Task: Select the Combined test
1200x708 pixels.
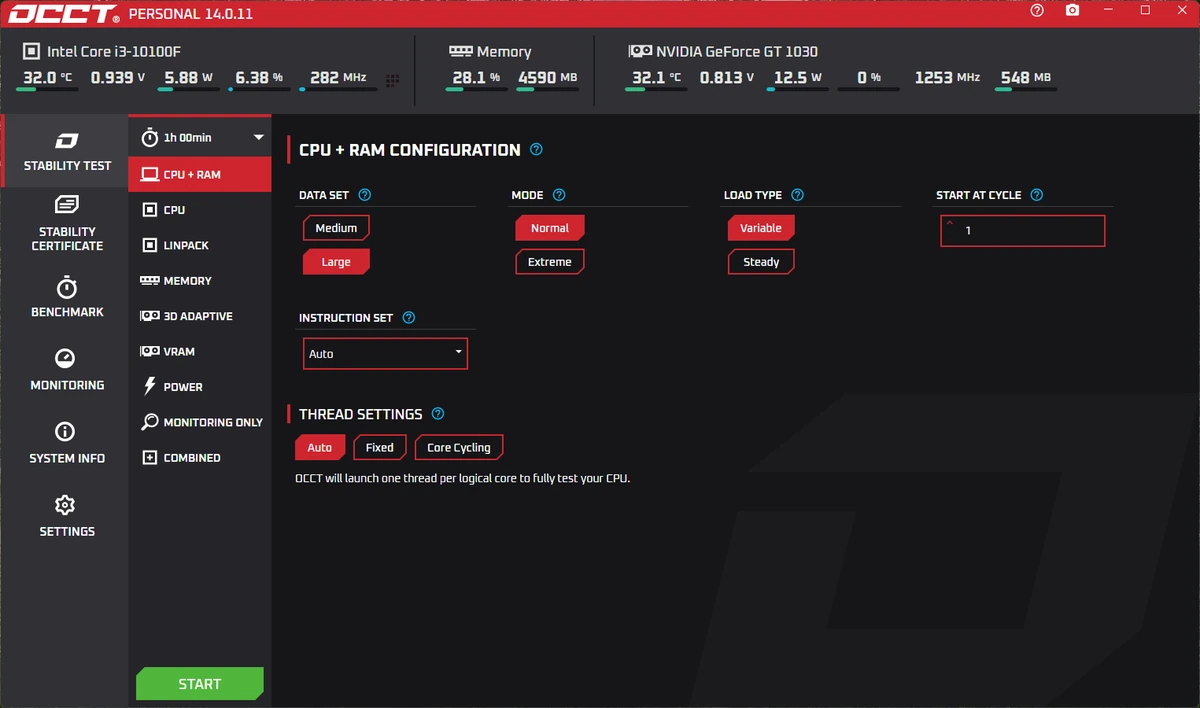Action: [200, 457]
